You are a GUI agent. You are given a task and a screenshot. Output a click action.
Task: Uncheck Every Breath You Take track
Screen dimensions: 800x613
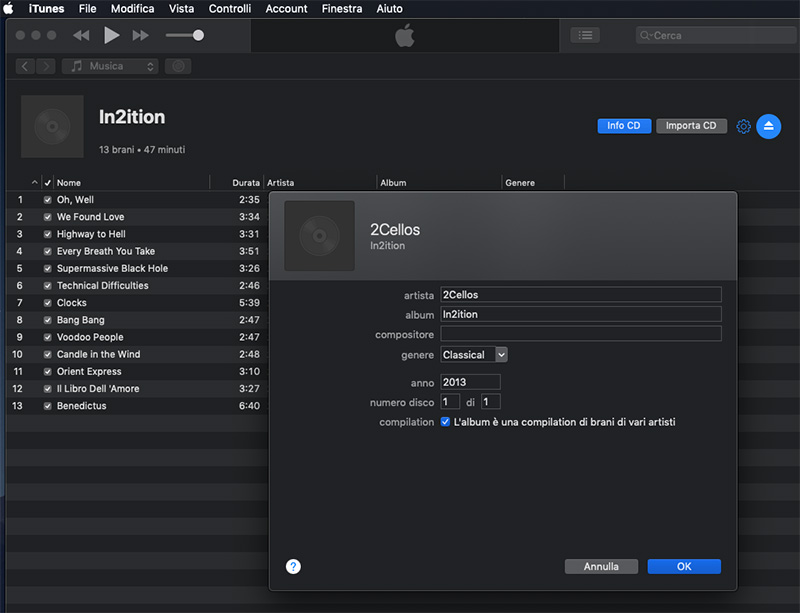(47, 252)
